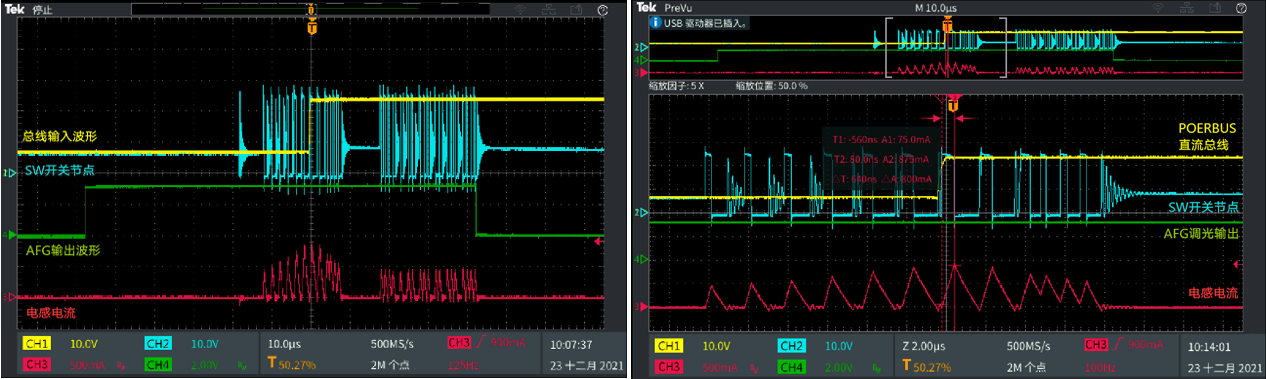Viewport: 1266px width, 379px height.
Task: Select channel 3 ground marker on right scope
Action: point(642,308)
